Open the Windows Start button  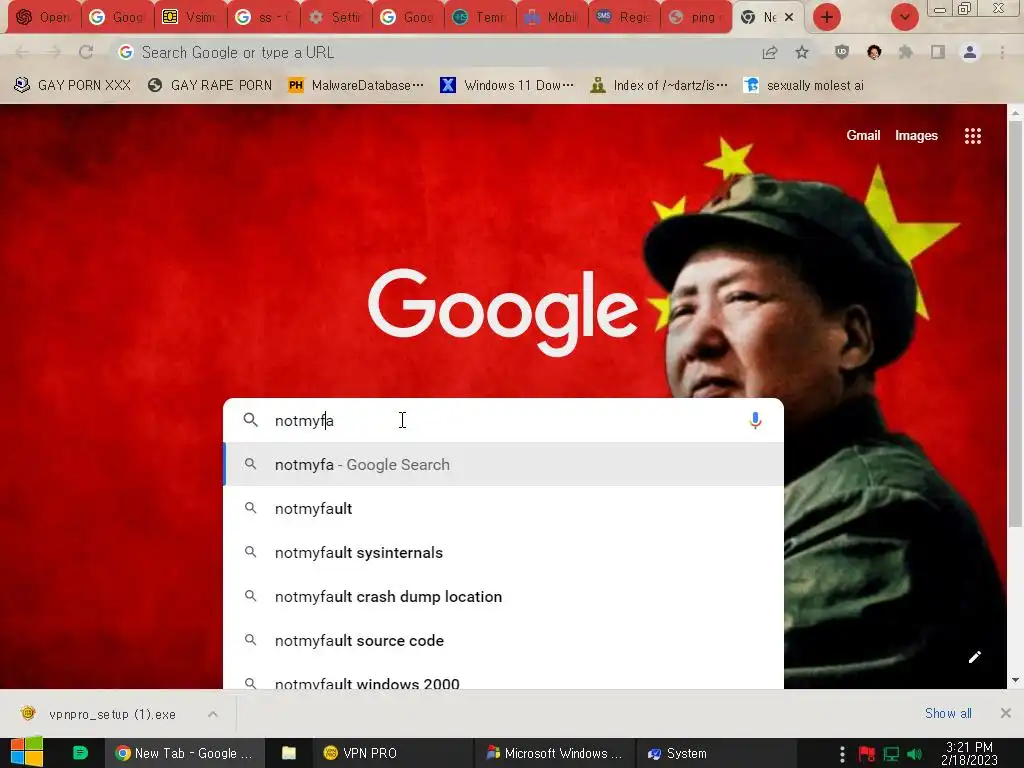(27, 752)
